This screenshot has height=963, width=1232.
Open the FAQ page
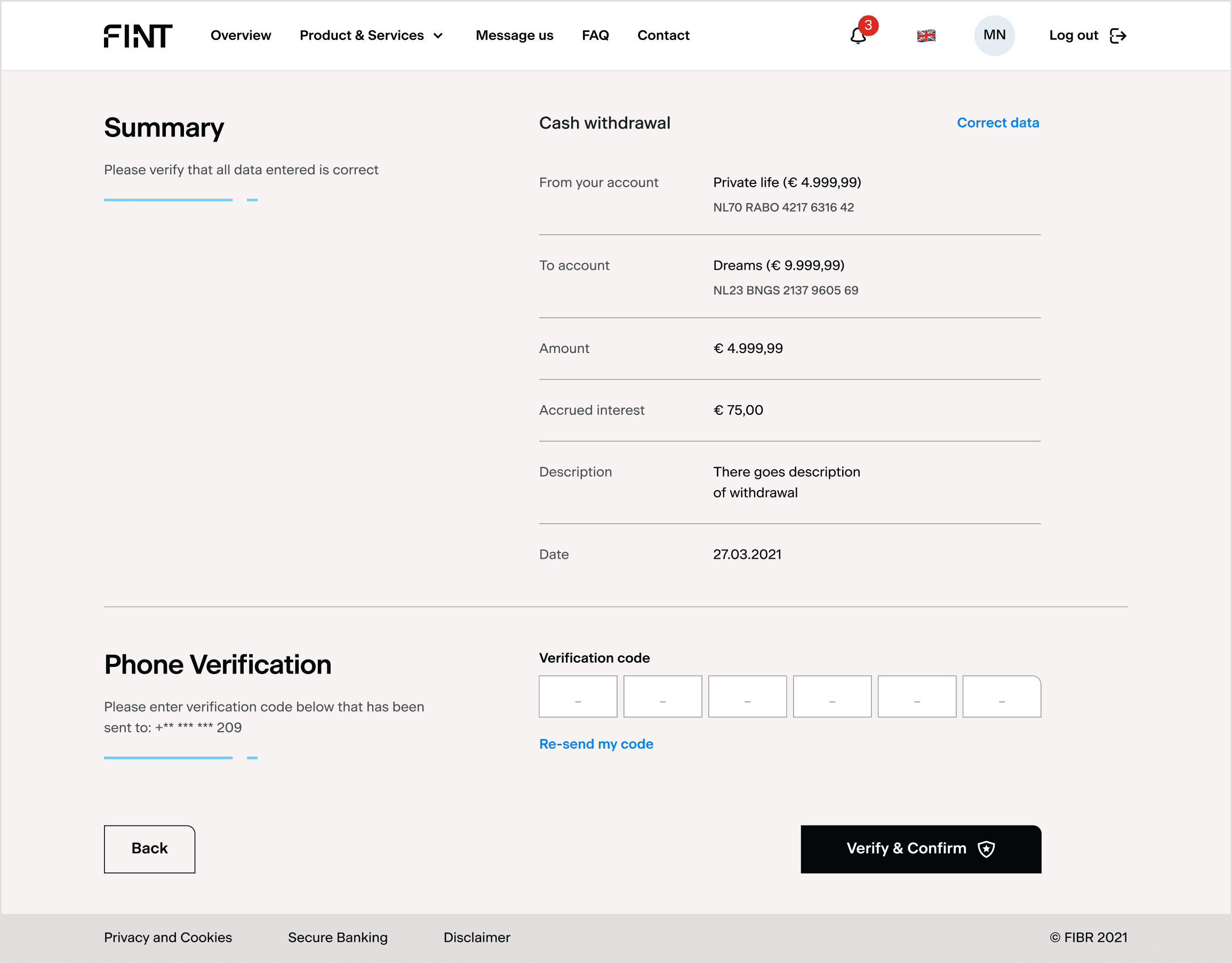pos(595,36)
